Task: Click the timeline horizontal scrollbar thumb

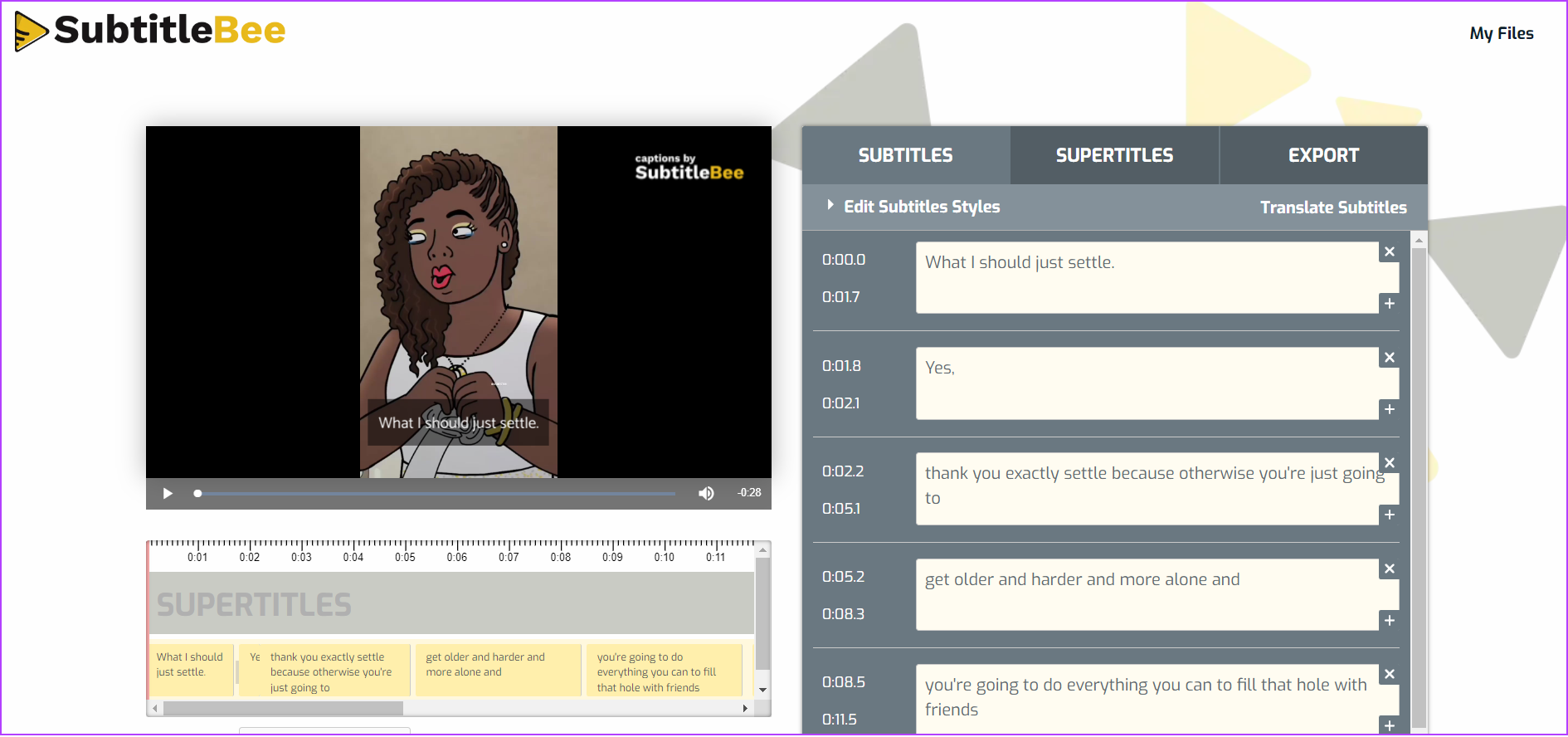Action: (x=283, y=709)
